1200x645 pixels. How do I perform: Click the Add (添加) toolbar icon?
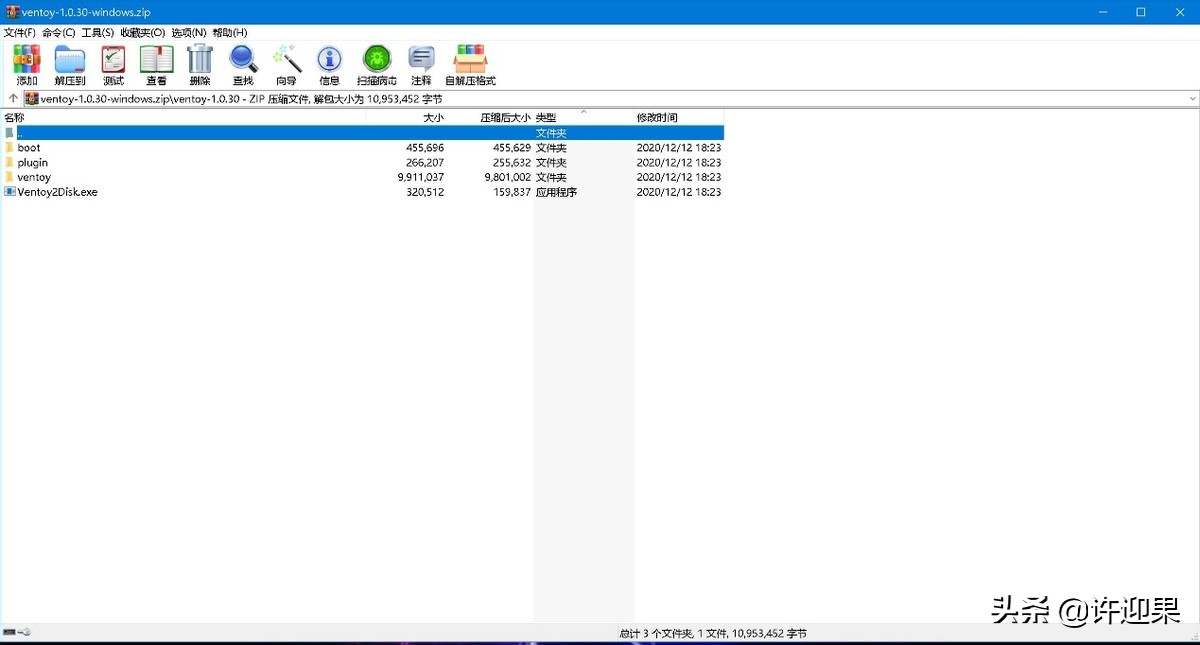tap(27, 64)
